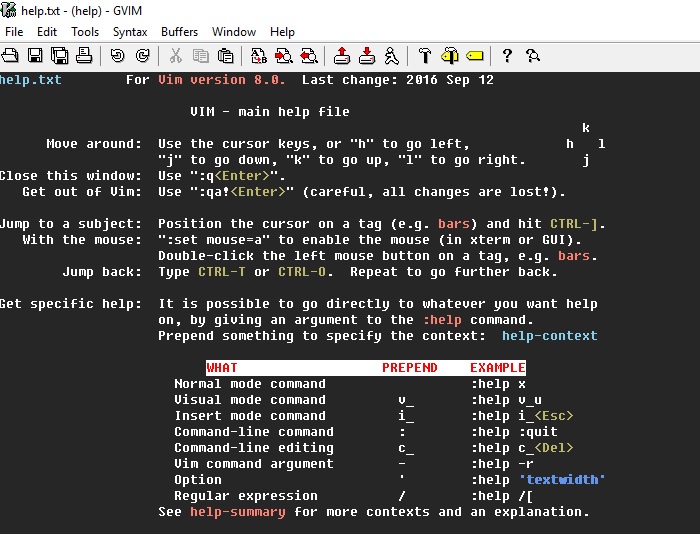Image resolution: width=700 pixels, height=534 pixels.
Task: Click the "Get specific help:" label
Action: (71, 304)
